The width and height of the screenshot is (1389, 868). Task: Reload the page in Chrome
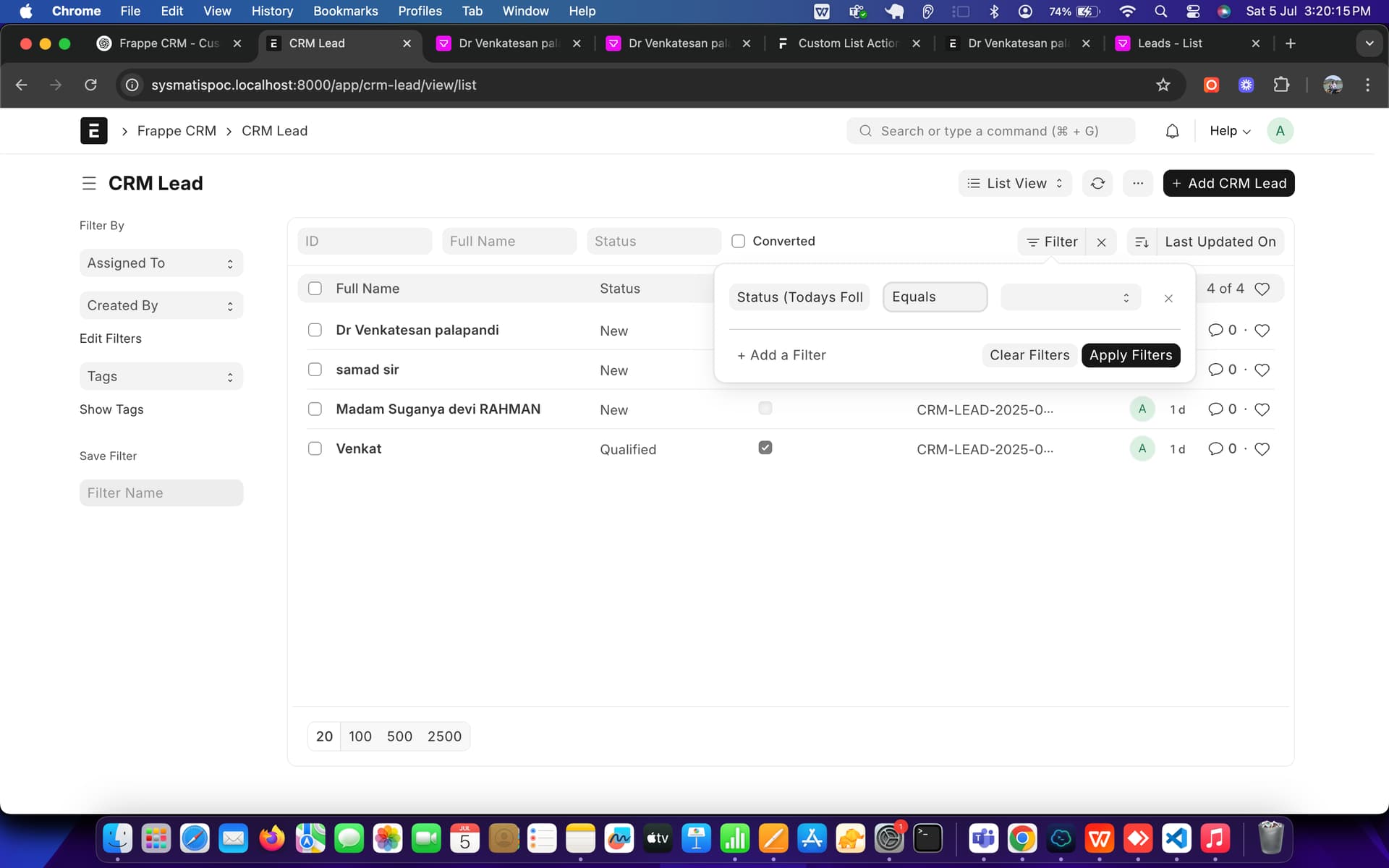click(x=90, y=85)
